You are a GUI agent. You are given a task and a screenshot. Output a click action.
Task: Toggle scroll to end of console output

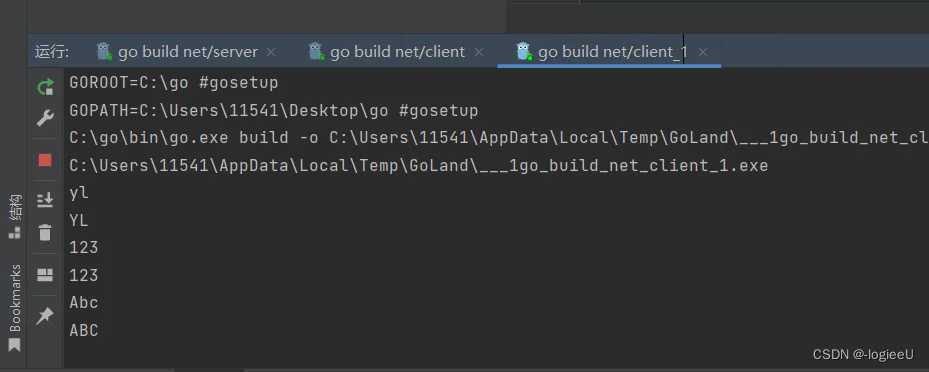click(45, 200)
